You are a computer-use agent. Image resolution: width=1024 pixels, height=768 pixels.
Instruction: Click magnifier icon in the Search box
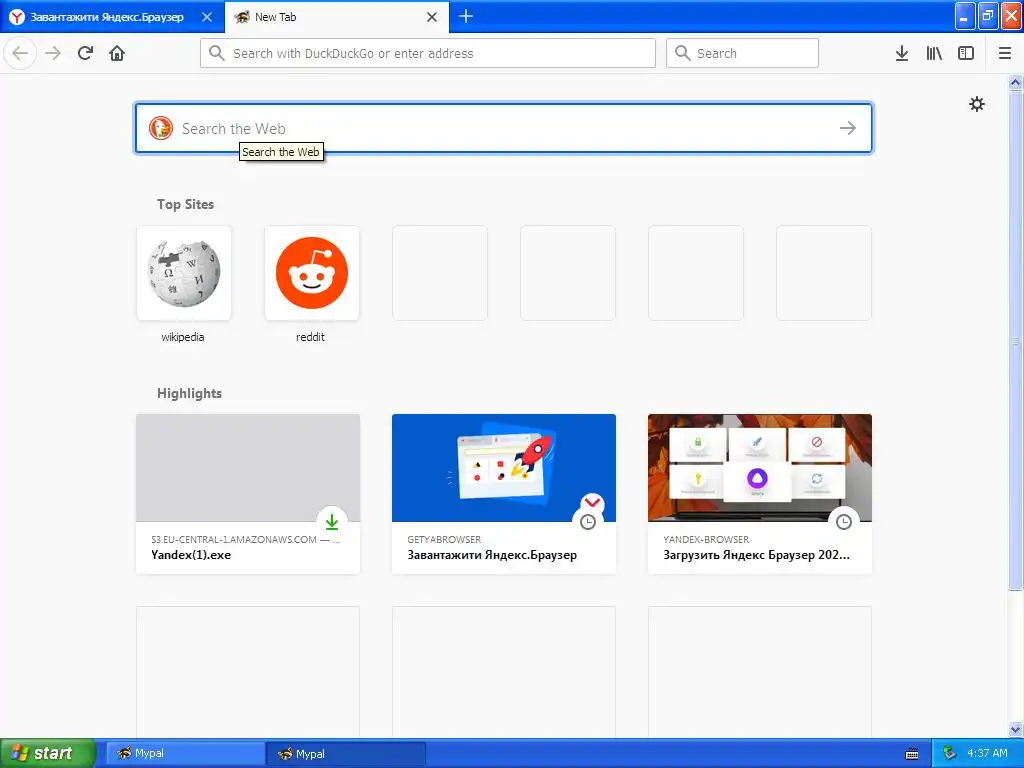click(x=682, y=53)
